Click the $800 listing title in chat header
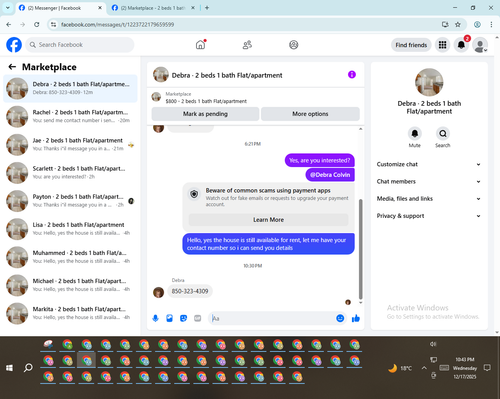The width and height of the screenshot is (500, 399). click(206, 101)
